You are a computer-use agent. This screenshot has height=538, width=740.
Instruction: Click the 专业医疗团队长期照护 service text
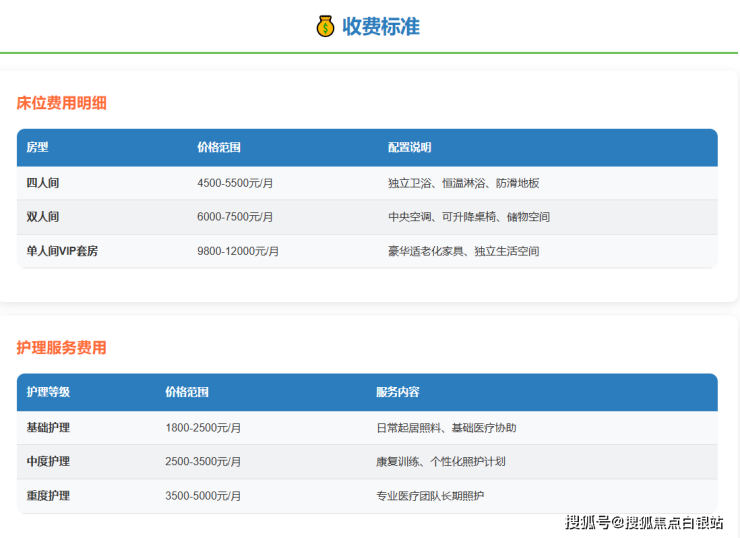point(430,496)
